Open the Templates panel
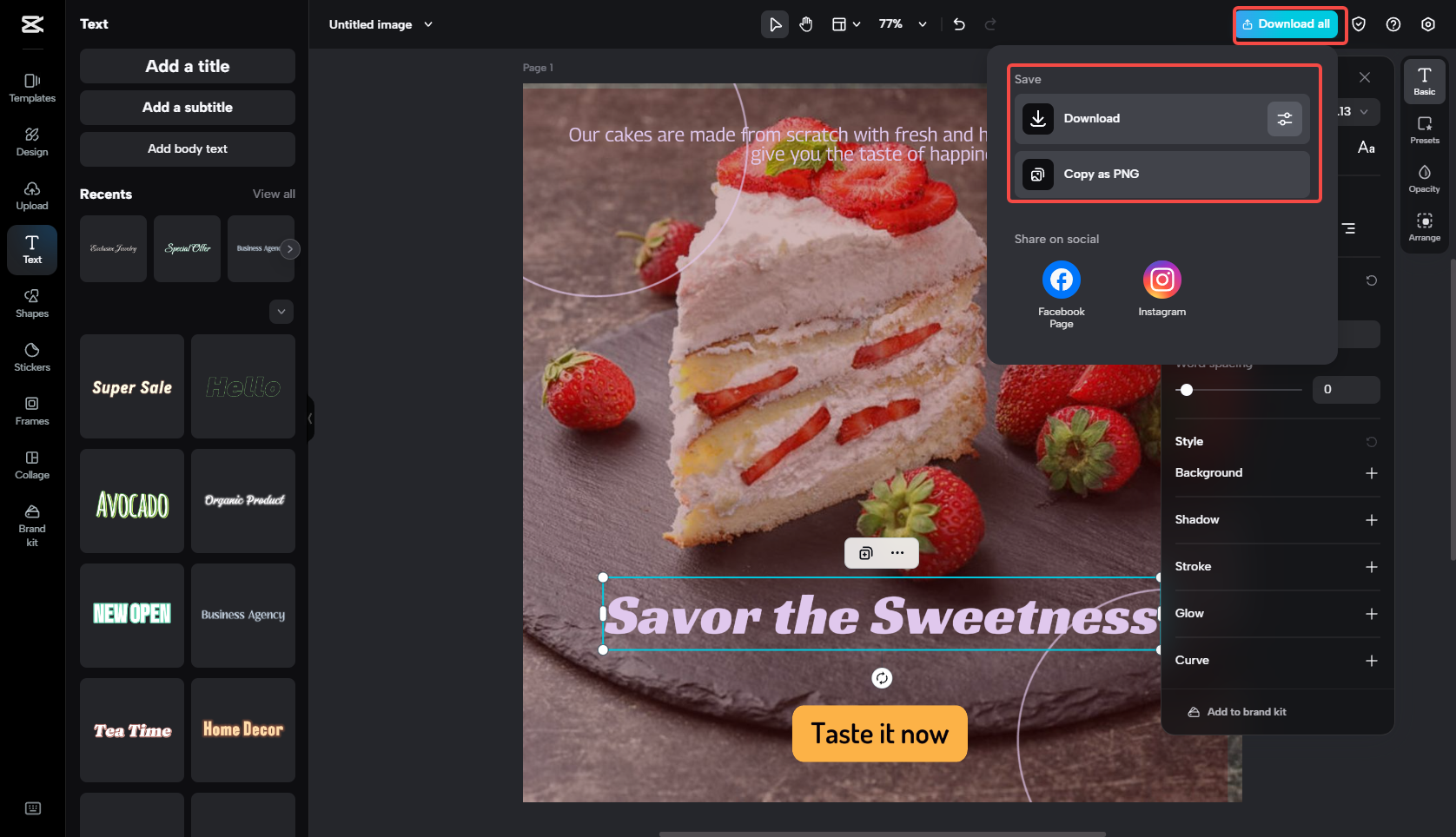 pos(32,89)
